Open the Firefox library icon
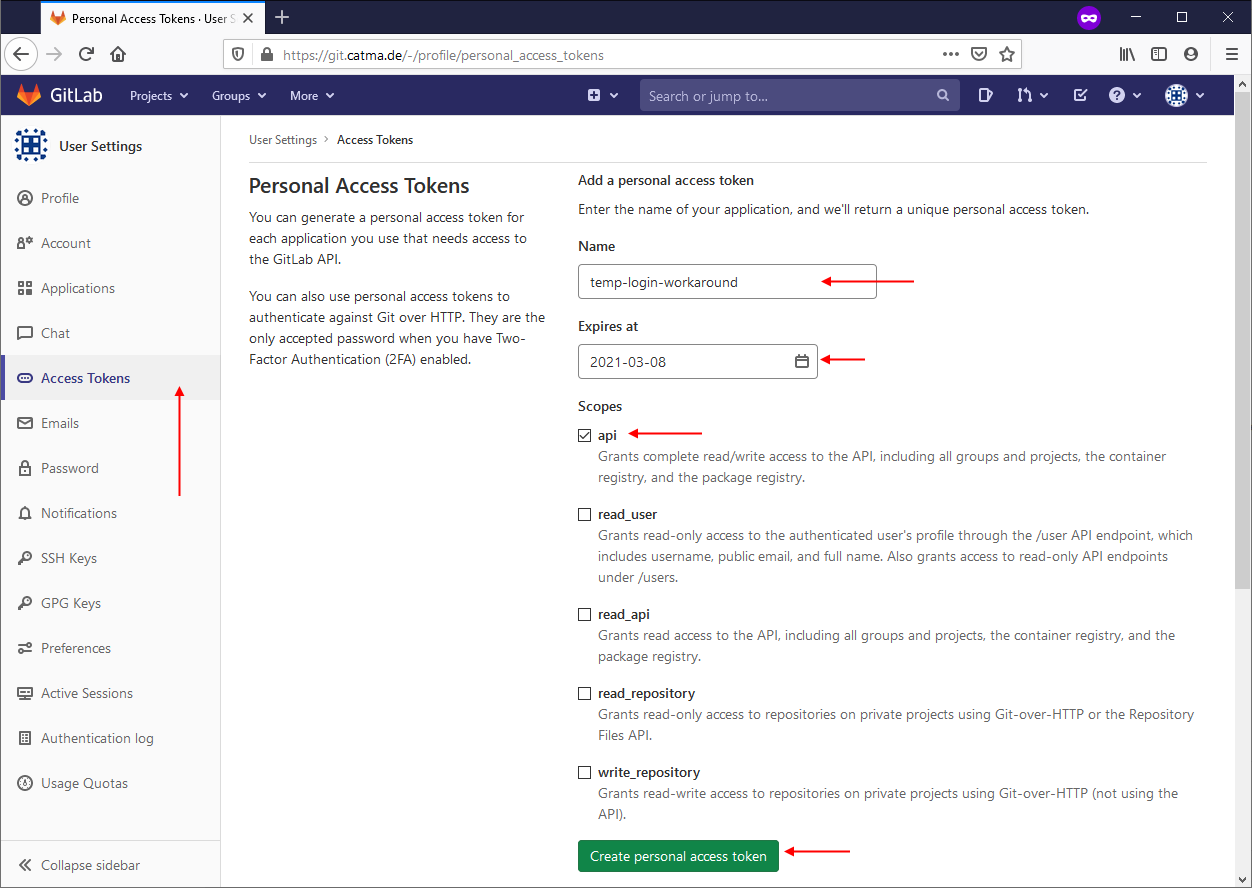 pyautogui.click(x=1127, y=54)
